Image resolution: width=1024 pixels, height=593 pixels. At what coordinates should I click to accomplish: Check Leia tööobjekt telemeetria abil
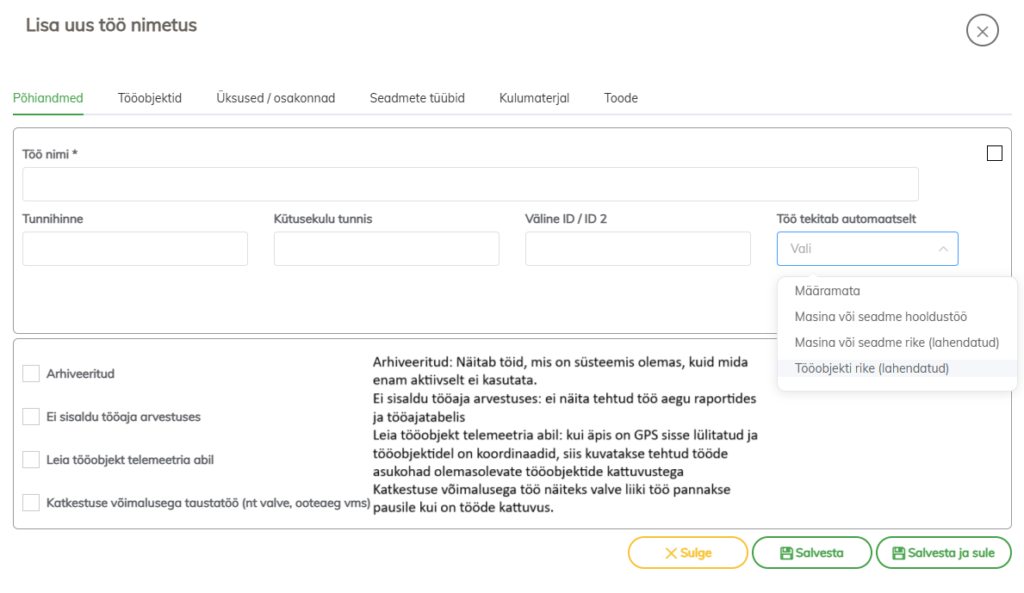tap(31, 460)
